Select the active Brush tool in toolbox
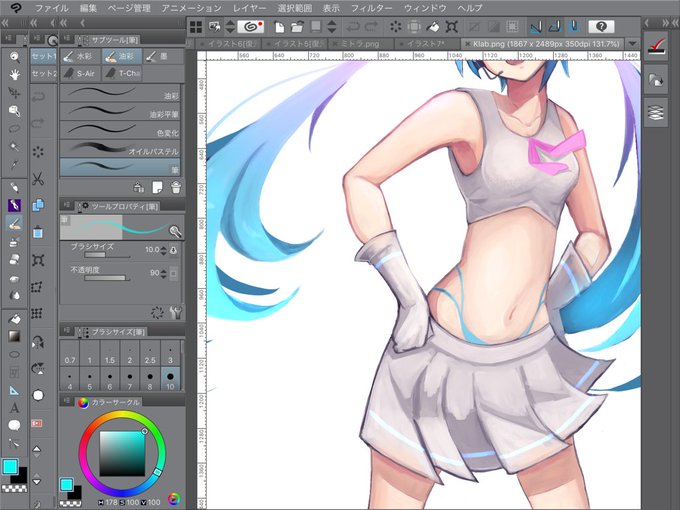 pyautogui.click(x=14, y=223)
